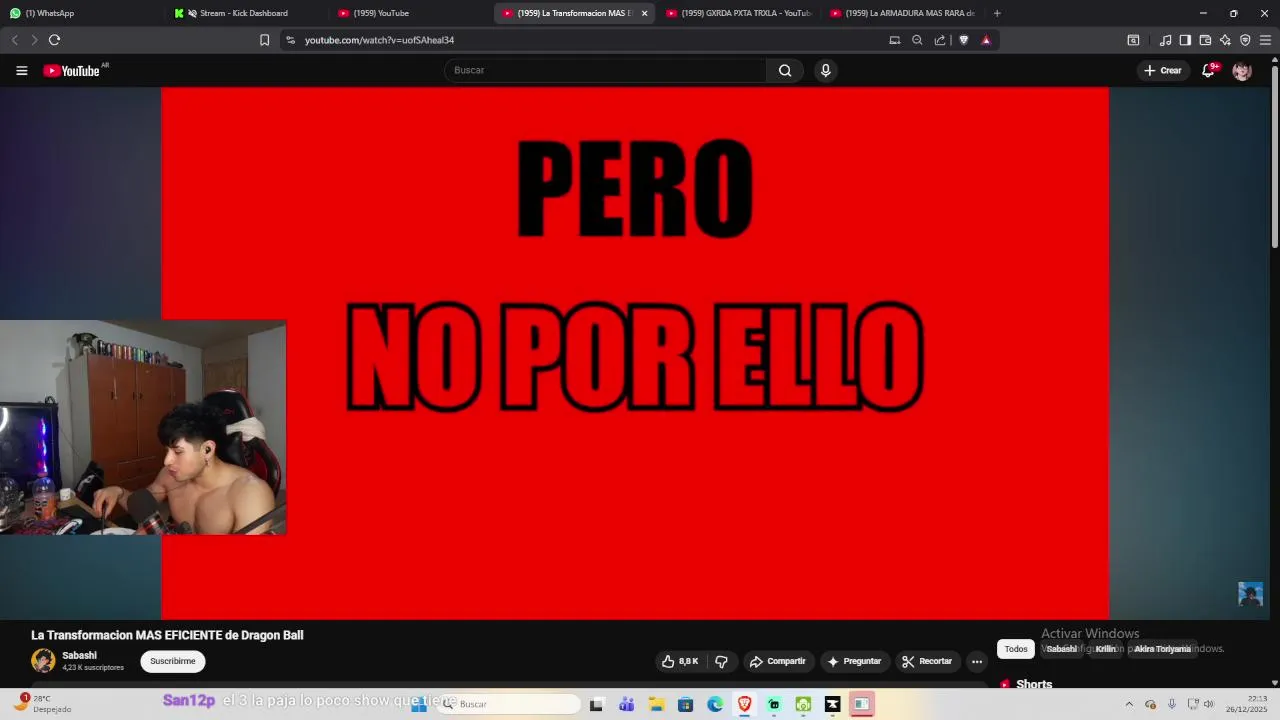Open the YouTube account avatar menu
Image resolution: width=1280 pixels, height=720 pixels.
click(x=1242, y=71)
